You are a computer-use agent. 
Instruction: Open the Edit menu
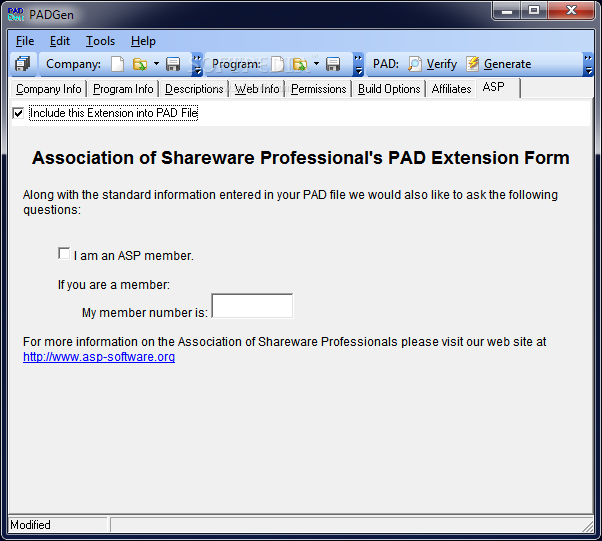pos(60,41)
